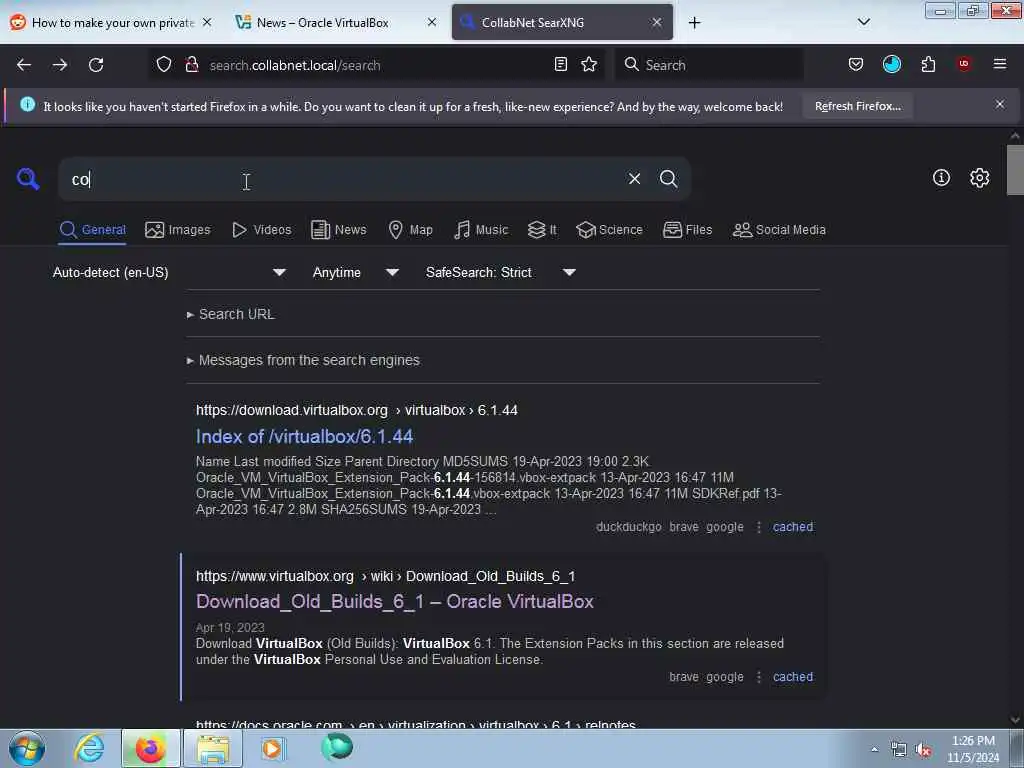Open the Auto-detect (en-US) language dropdown

[x=170, y=272]
